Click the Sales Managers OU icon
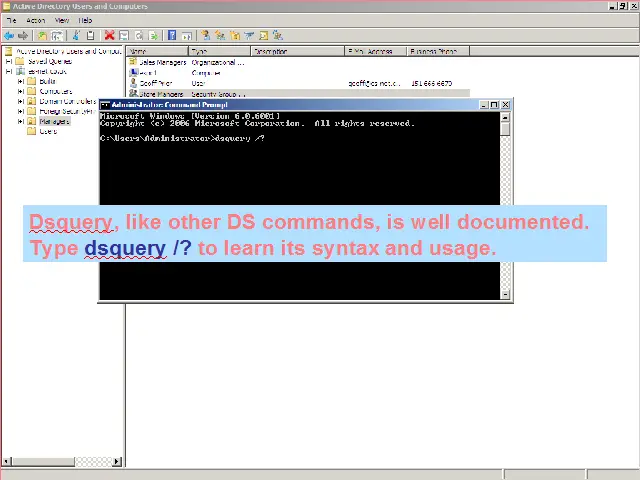Viewport: 640px width, 480px height. pyautogui.click(x=133, y=62)
